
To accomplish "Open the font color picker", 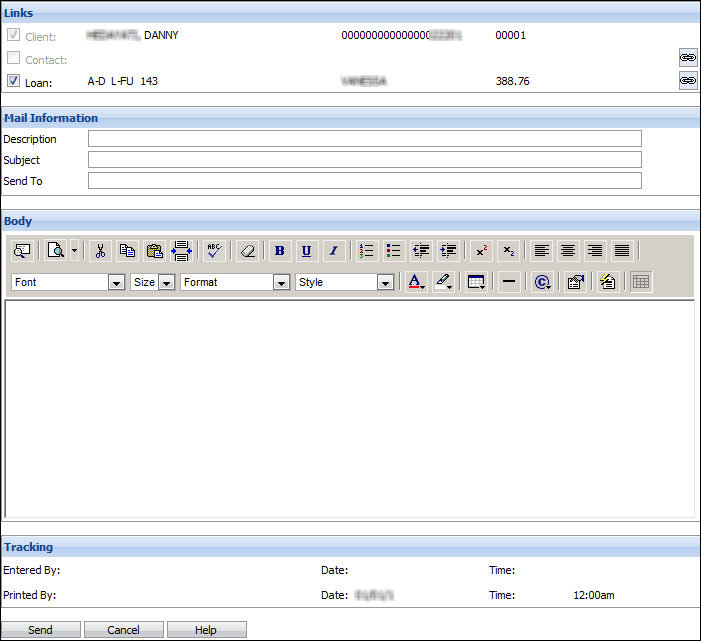I will click(x=416, y=282).
